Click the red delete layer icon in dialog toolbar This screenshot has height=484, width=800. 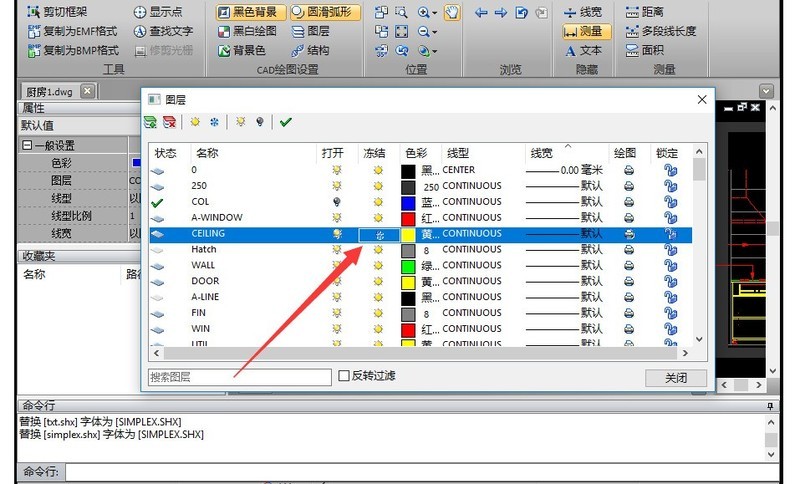(x=169, y=122)
